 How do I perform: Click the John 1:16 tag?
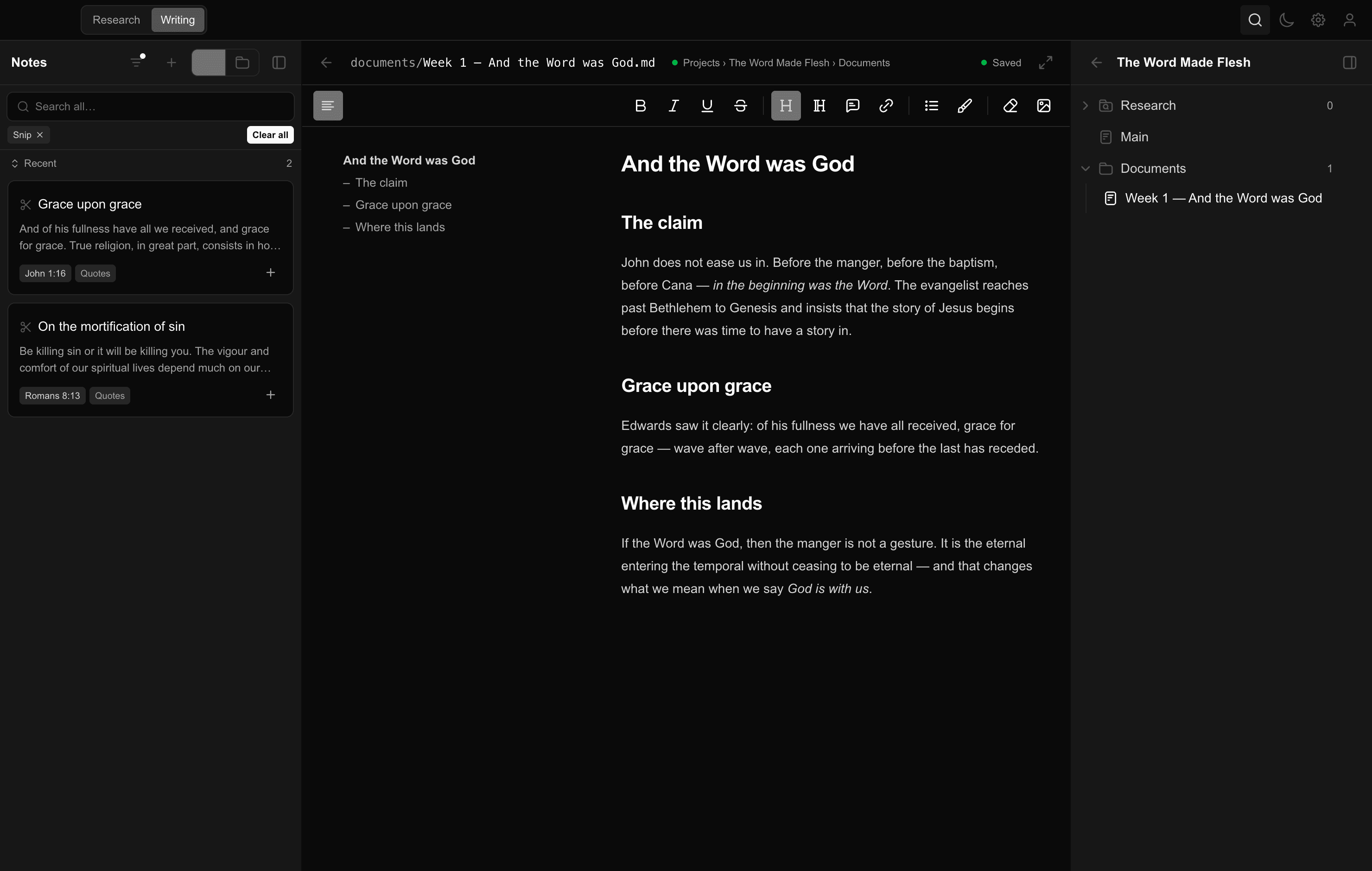tap(45, 273)
